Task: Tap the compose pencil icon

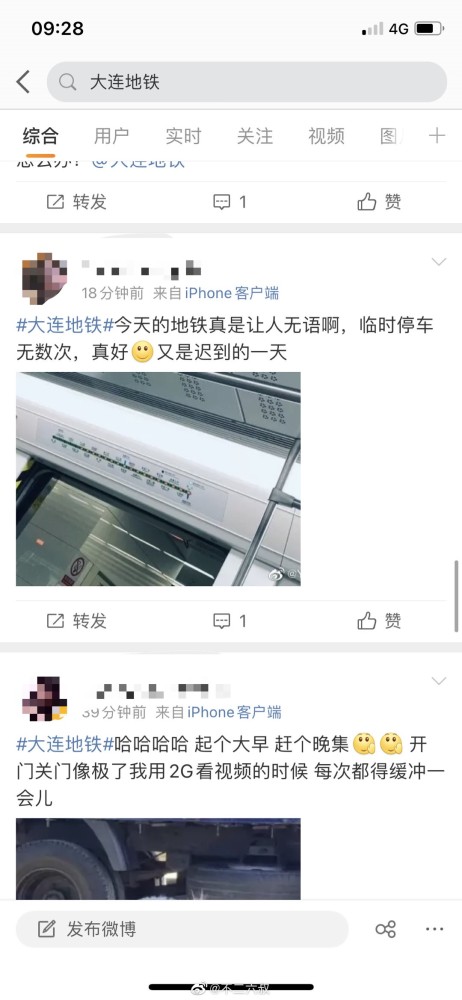Action: [x=46, y=929]
